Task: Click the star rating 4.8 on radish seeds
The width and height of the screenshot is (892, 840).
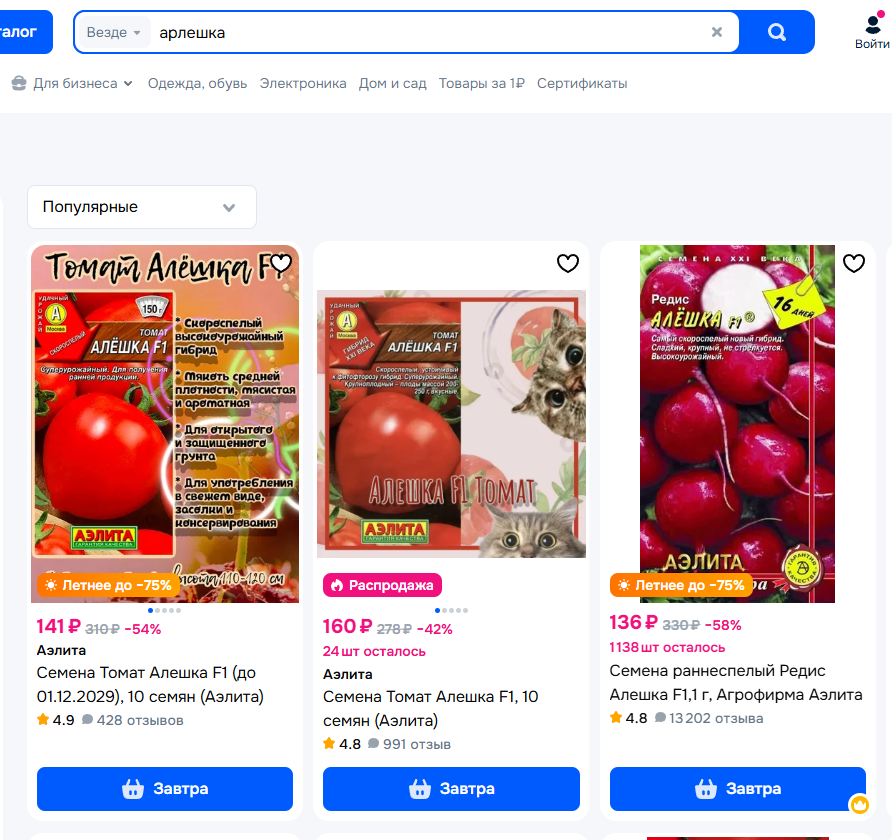Action: (629, 718)
